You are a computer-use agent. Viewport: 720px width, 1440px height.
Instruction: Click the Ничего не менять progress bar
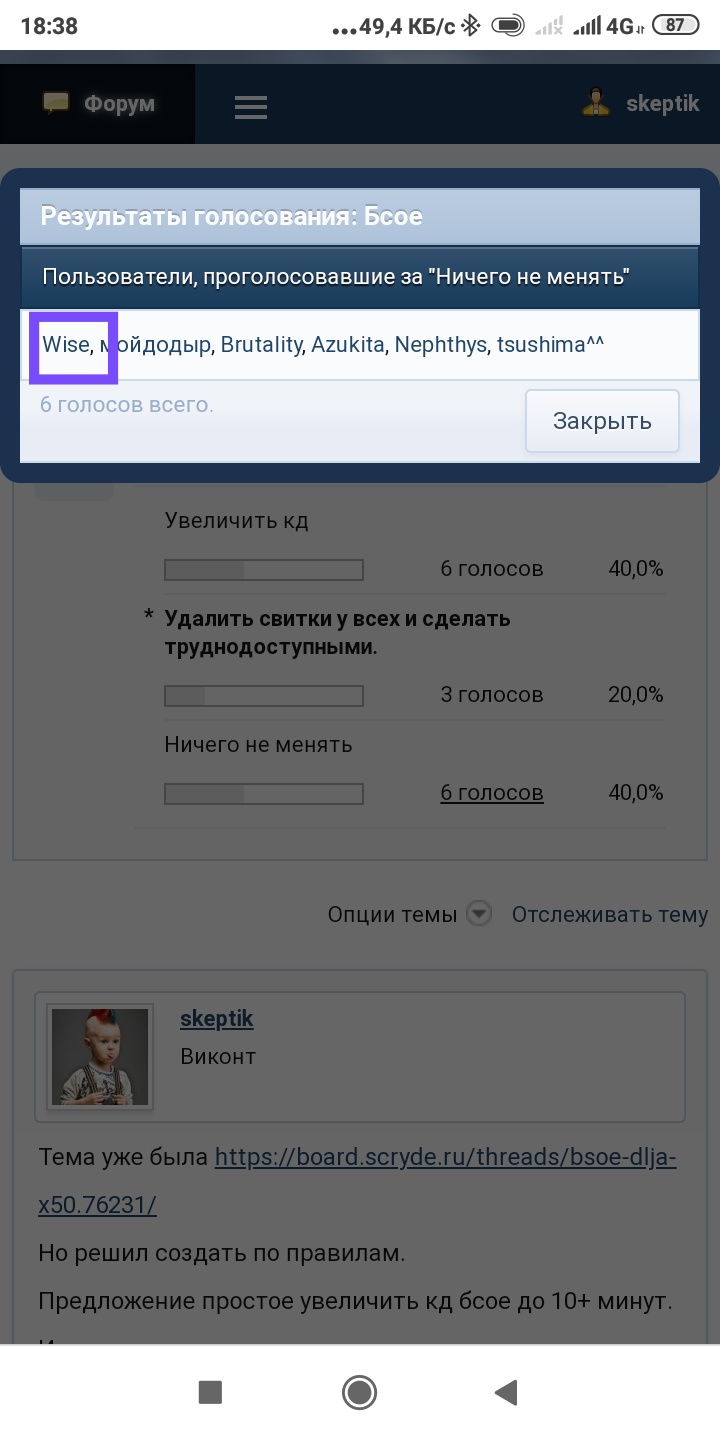point(264,794)
